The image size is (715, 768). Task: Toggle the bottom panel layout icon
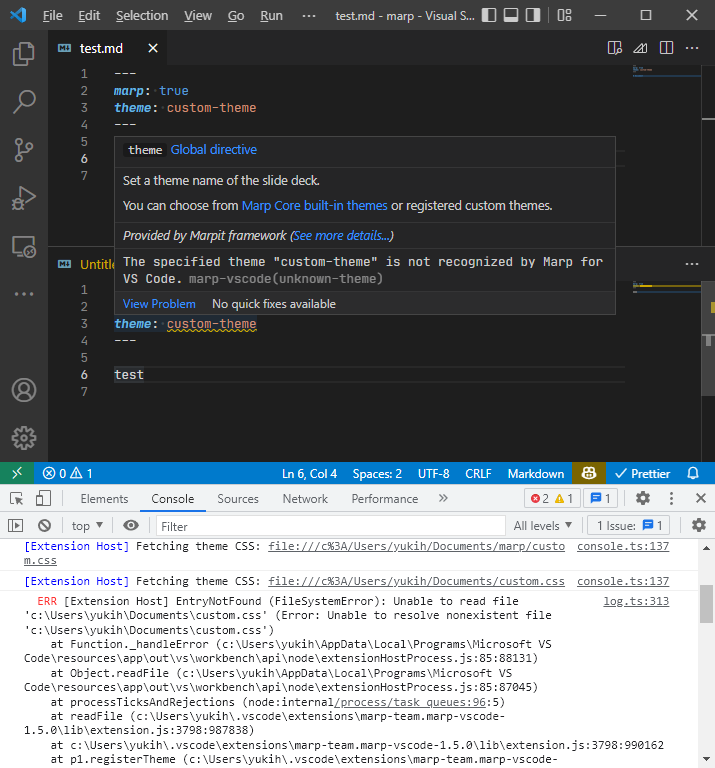click(x=511, y=15)
